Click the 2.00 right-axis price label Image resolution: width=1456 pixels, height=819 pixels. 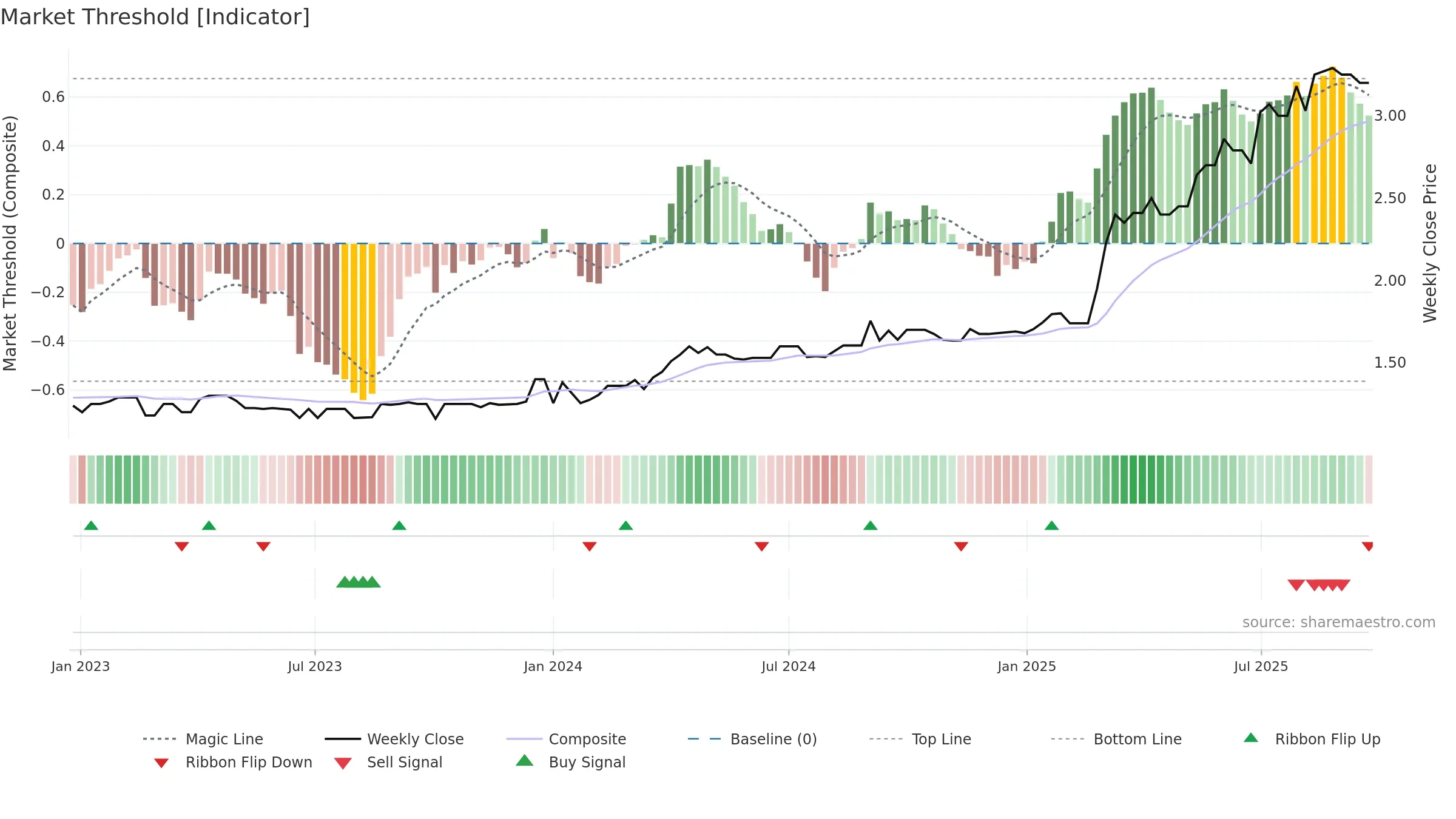(1390, 281)
